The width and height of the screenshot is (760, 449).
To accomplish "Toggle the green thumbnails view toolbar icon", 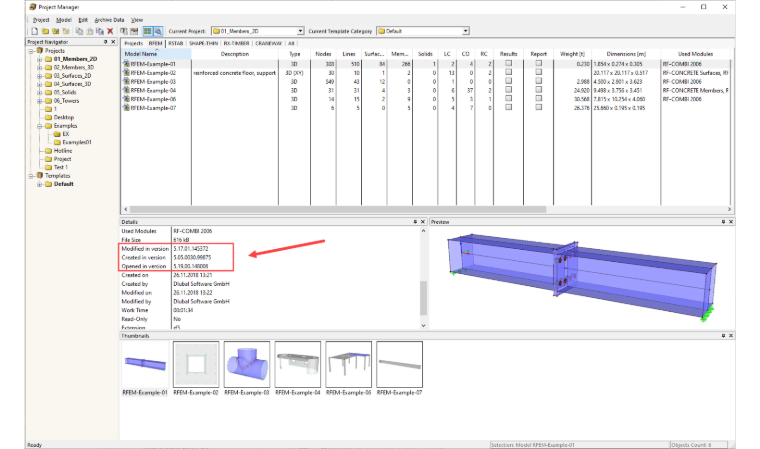I will (x=147, y=31).
